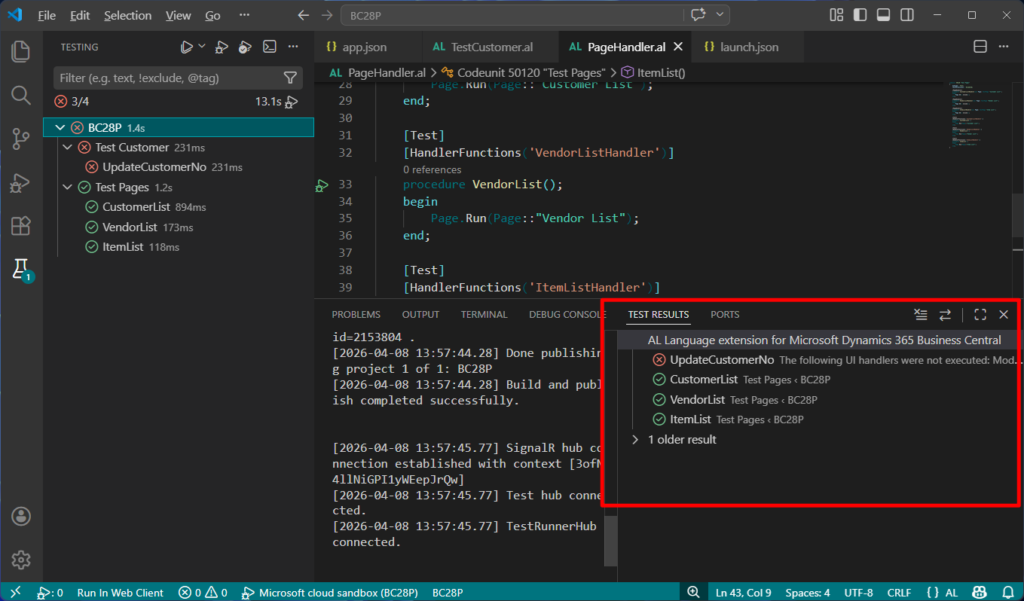Open the Extensions view in activity bar
The height and width of the screenshot is (601, 1024).
[20, 226]
